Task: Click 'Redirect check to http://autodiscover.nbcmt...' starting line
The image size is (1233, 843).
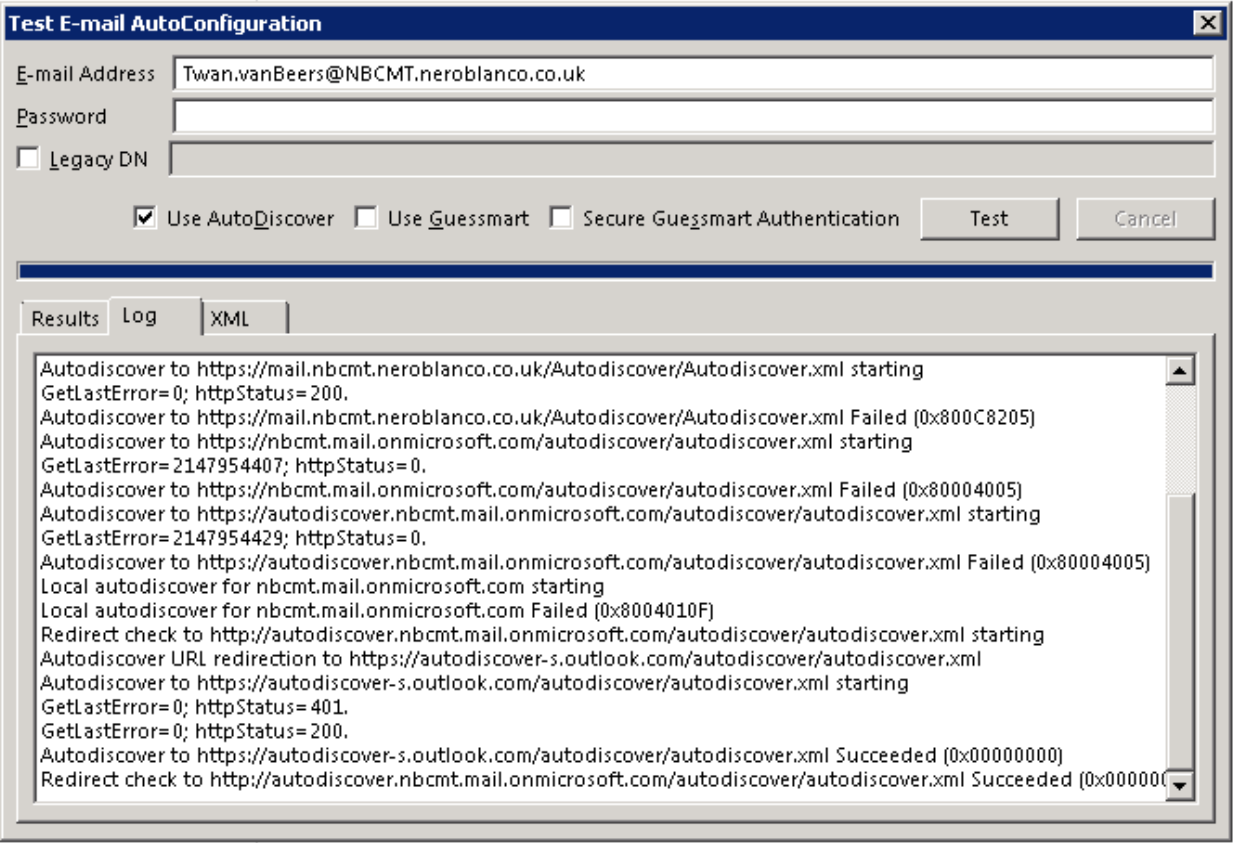Action: click(x=542, y=634)
